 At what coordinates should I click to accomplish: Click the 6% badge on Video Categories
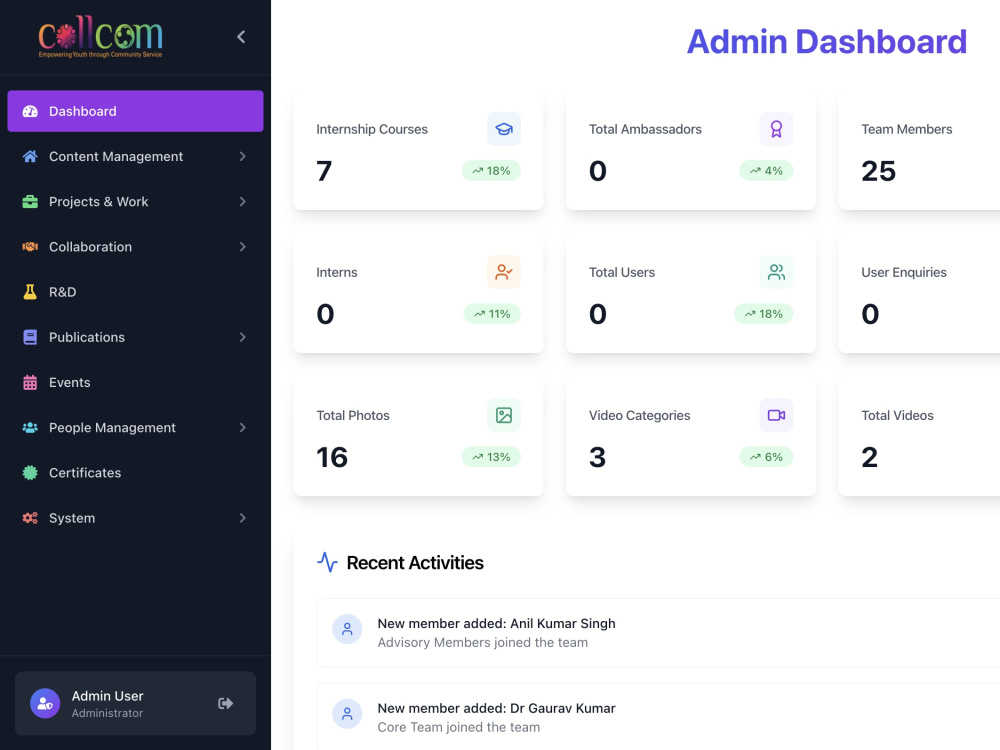click(x=766, y=457)
